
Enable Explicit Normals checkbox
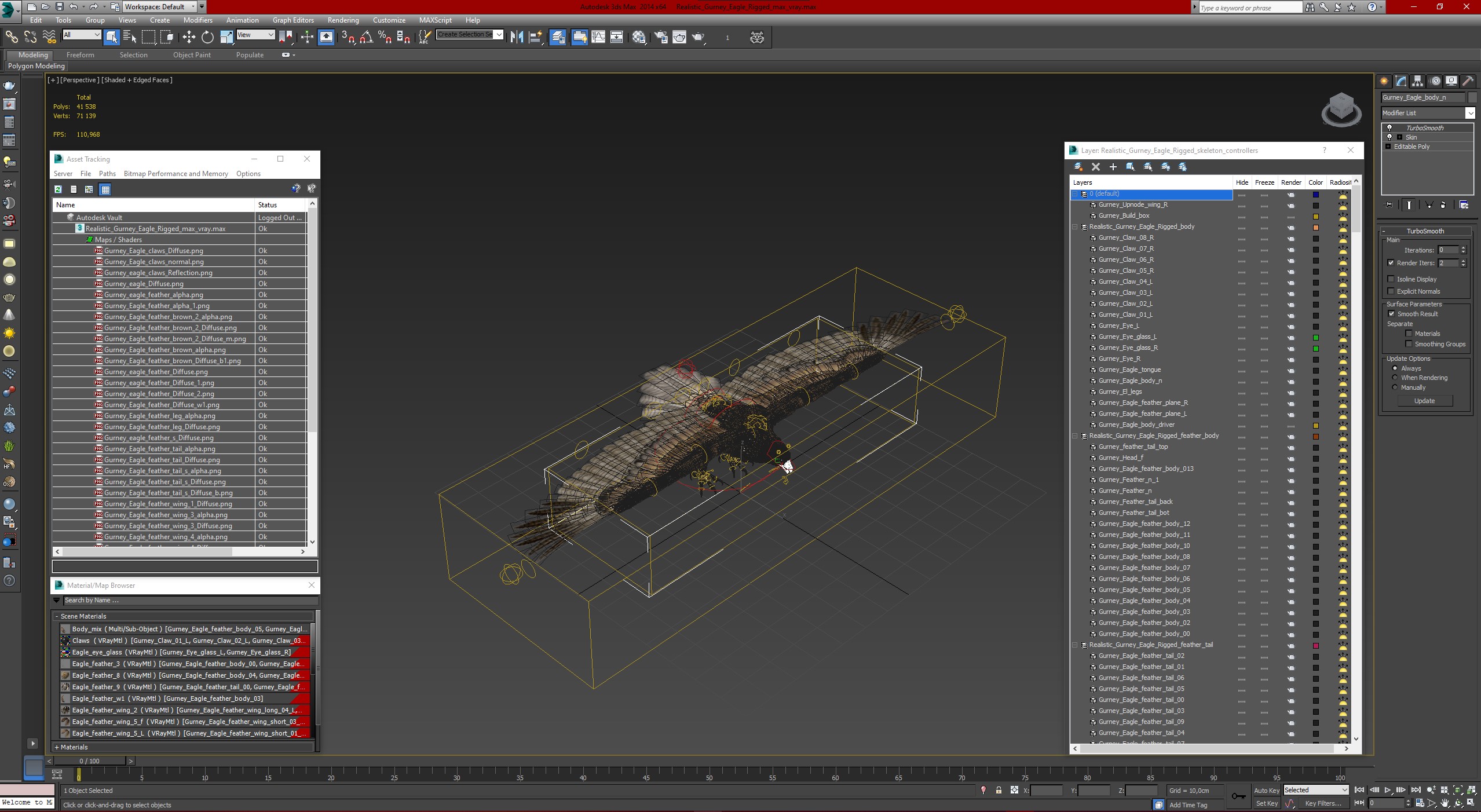[1391, 291]
